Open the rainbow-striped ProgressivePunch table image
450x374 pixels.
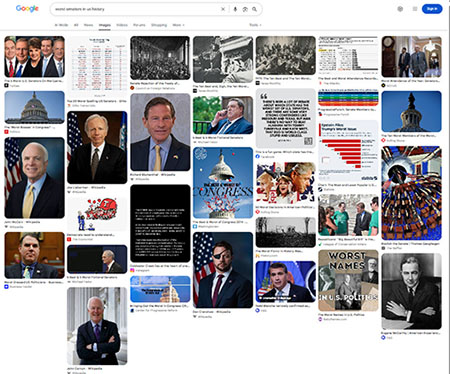(x=348, y=97)
